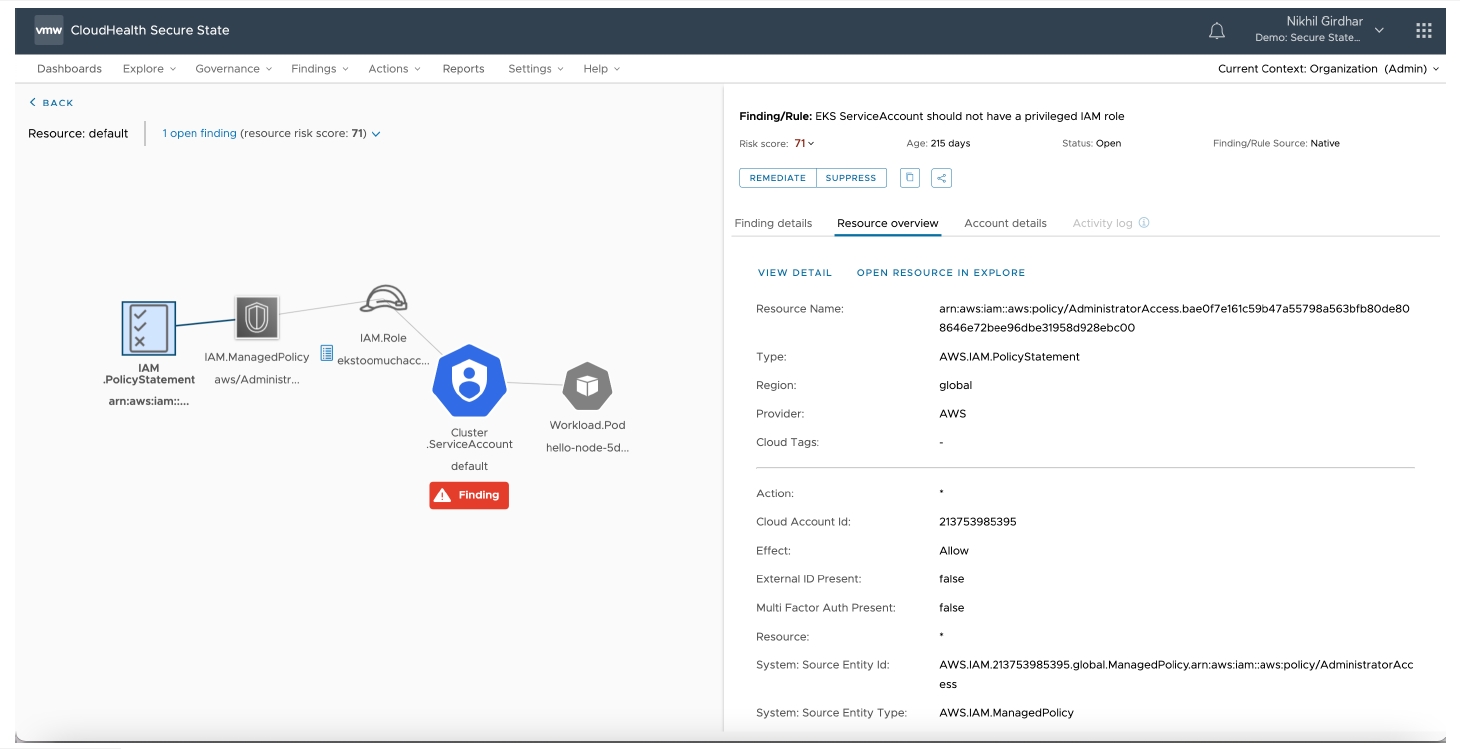Select the IAM.Role hard hat node icon
1460x749 pixels.
[x=383, y=300]
